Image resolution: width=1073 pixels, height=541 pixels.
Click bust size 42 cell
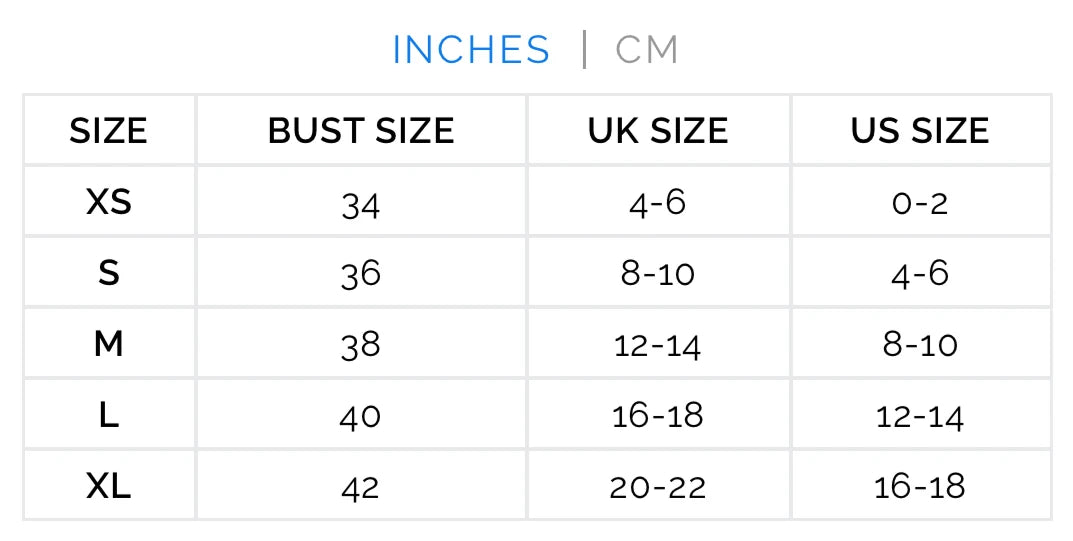361,488
